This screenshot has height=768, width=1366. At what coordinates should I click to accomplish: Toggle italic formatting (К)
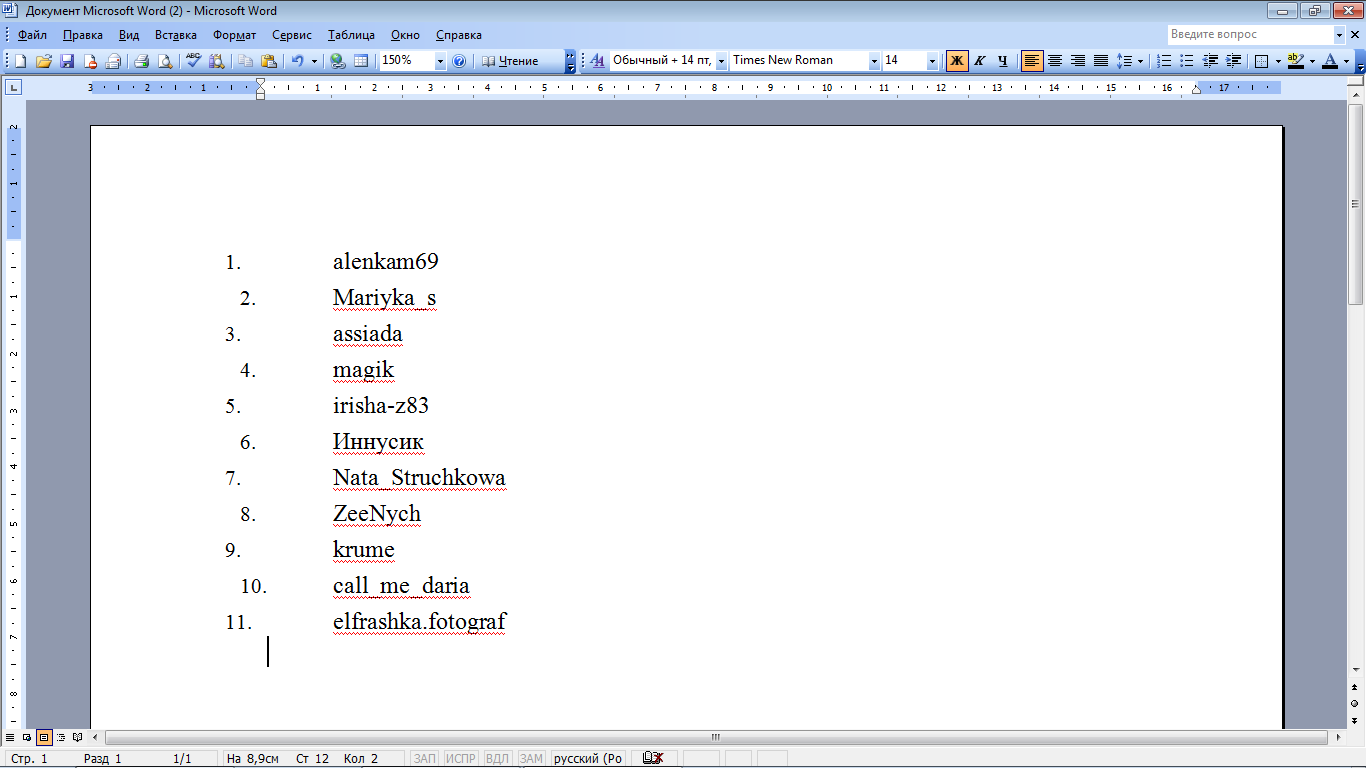(980, 61)
